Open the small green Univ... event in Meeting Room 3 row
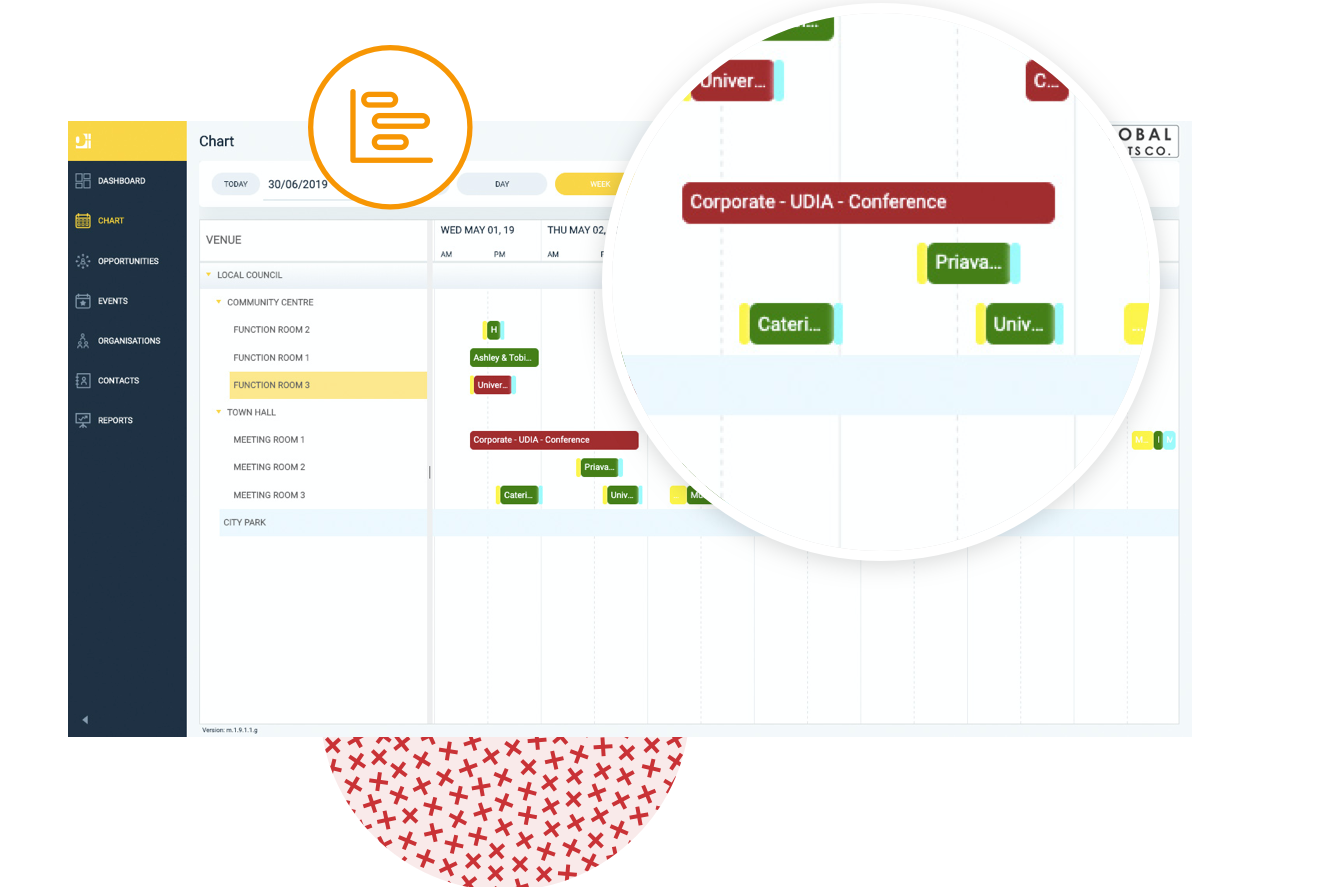Viewport: 1338px width, 887px height. [622, 495]
